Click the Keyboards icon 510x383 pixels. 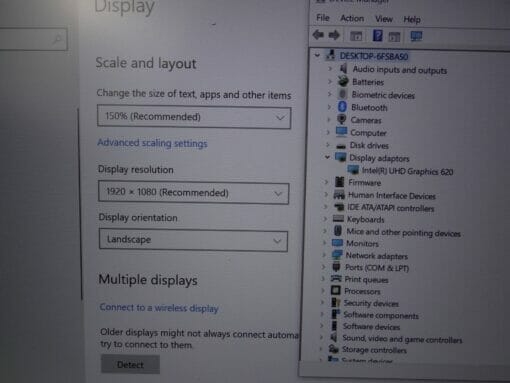tap(338, 219)
